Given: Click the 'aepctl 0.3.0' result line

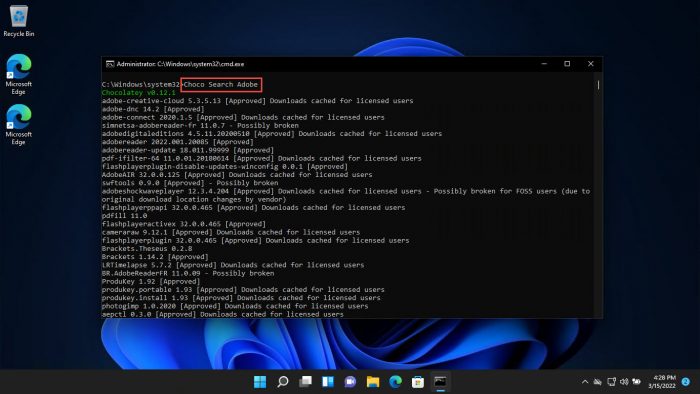Looking at the screenshot, I should pyautogui.click(x=223, y=315).
